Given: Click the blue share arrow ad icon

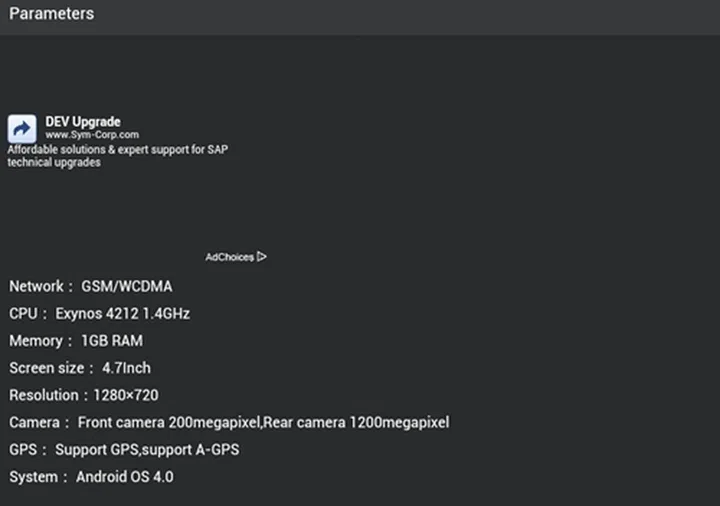Looking at the screenshot, I should [22, 129].
